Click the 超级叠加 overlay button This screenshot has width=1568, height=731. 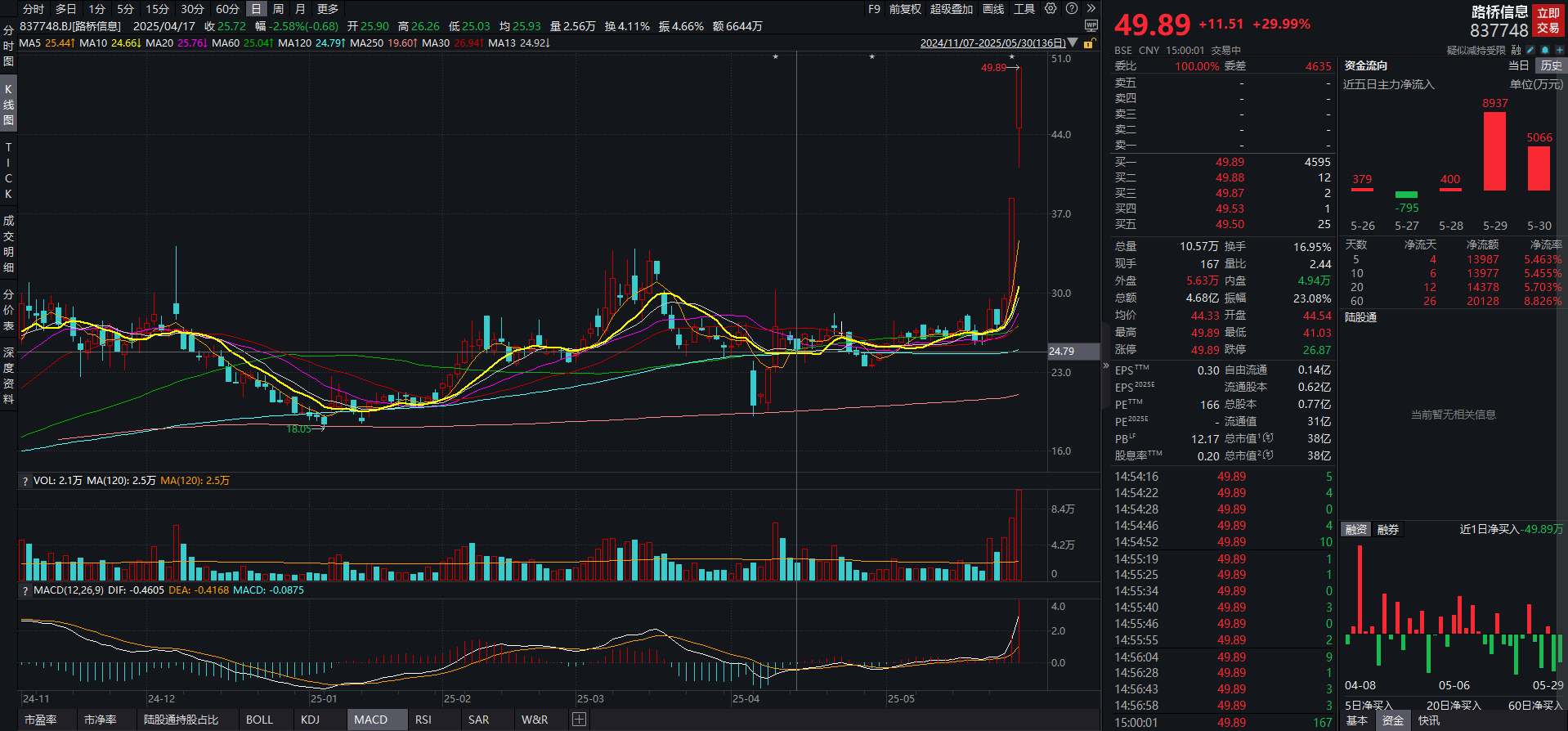(951, 9)
